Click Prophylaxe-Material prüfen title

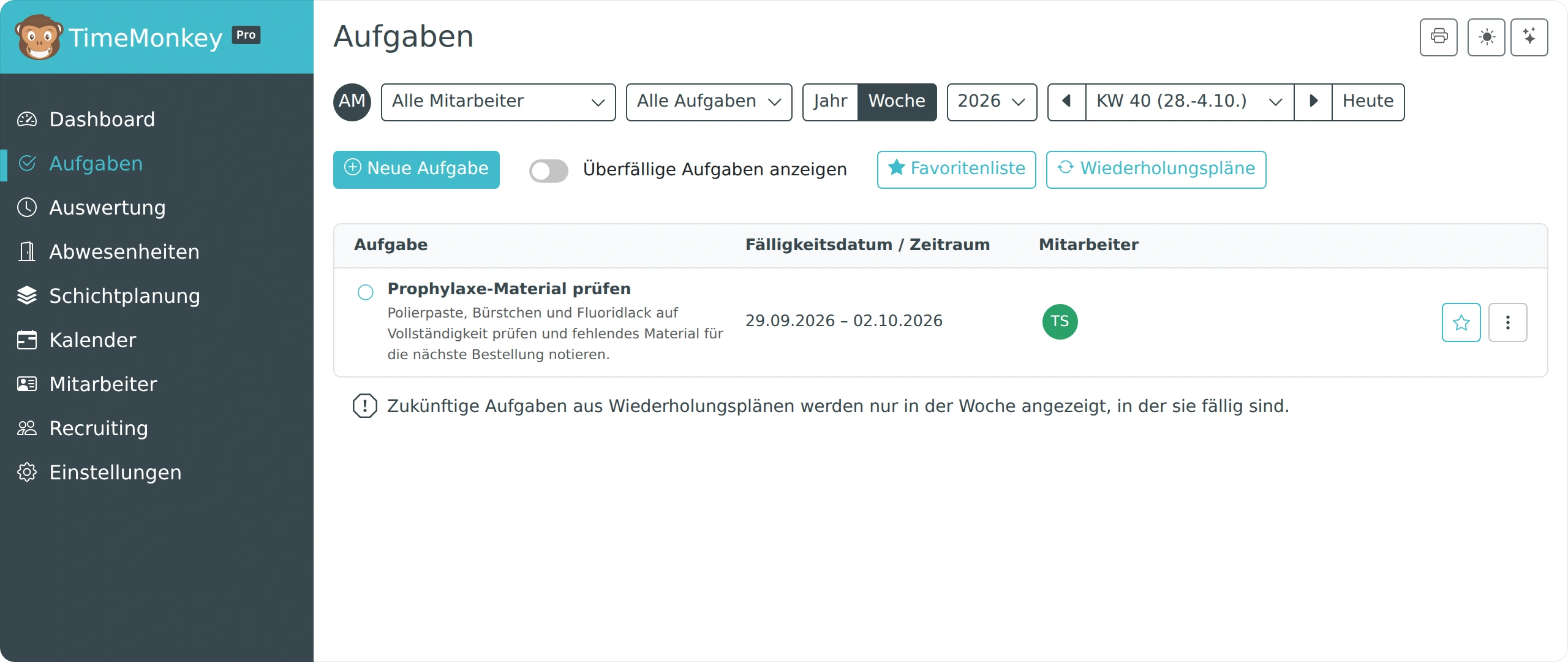coord(509,289)
